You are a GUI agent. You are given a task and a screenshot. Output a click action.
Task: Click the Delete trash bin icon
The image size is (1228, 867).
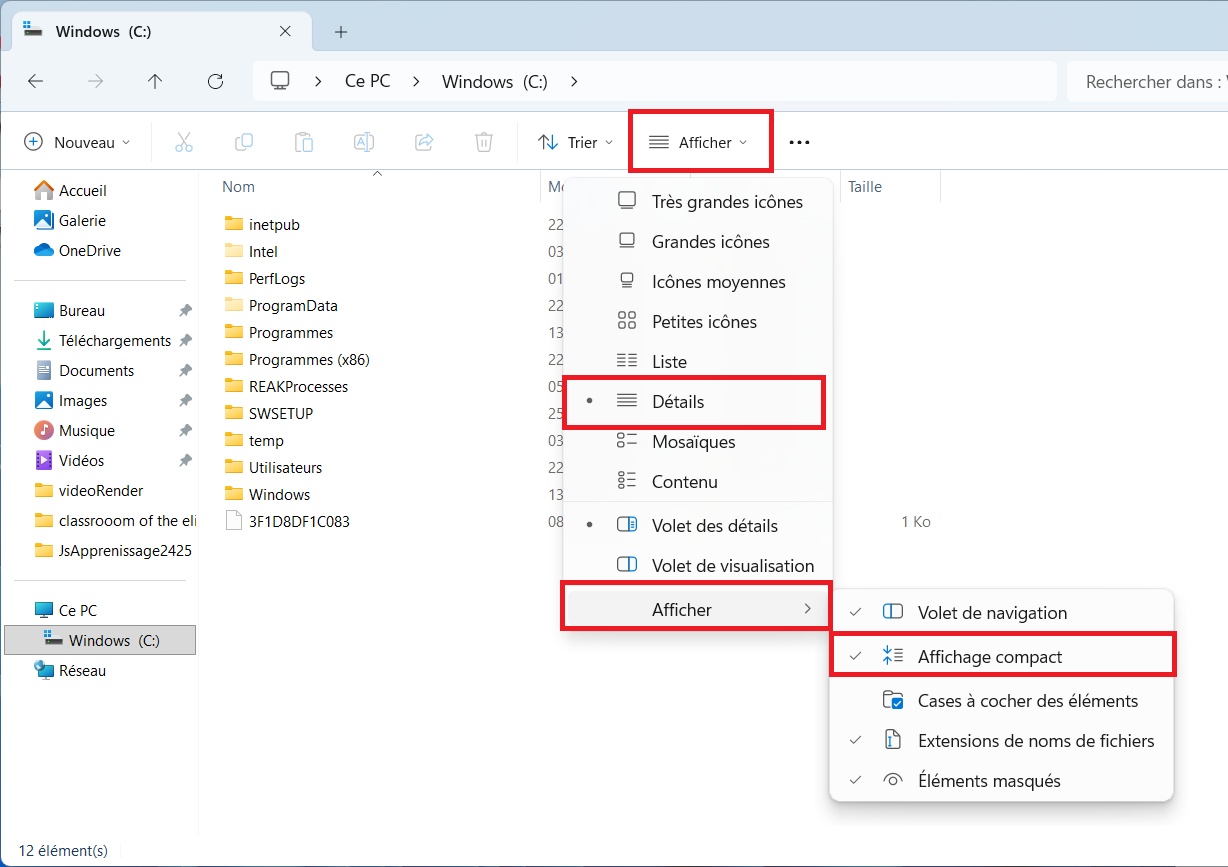click(484, 142)
